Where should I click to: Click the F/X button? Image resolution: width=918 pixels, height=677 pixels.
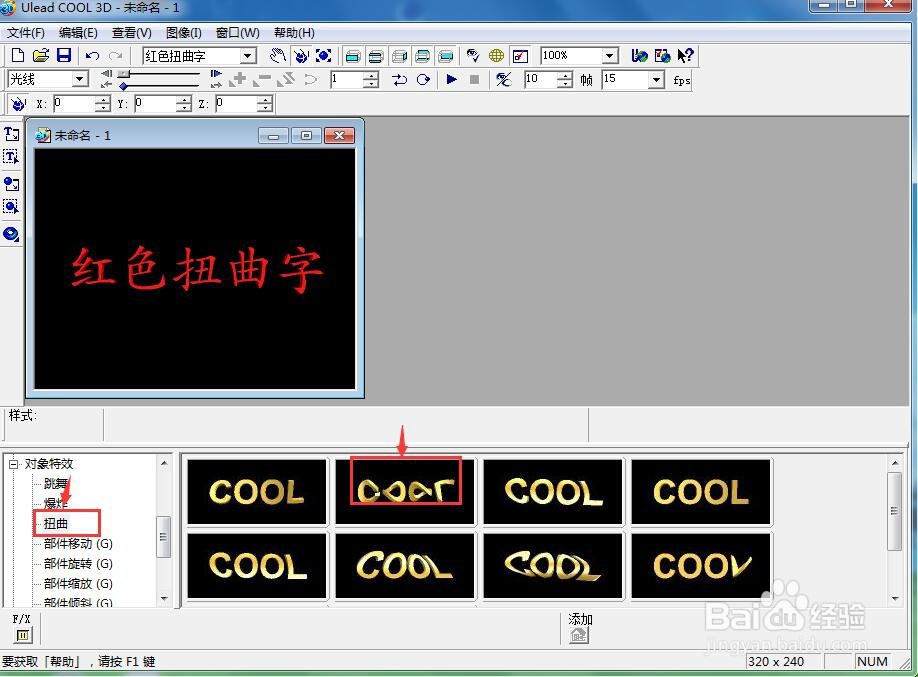coord(23,634)
